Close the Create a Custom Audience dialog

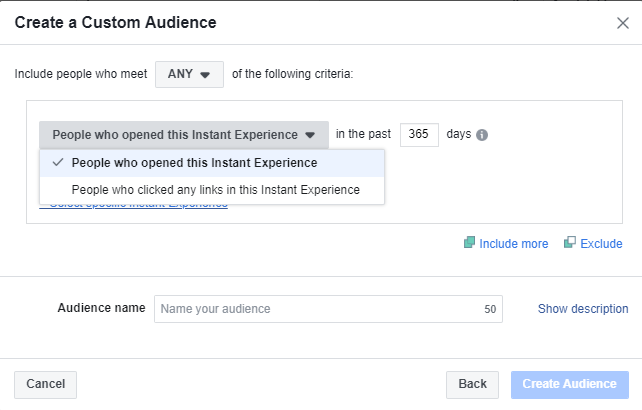pos(622,23)
